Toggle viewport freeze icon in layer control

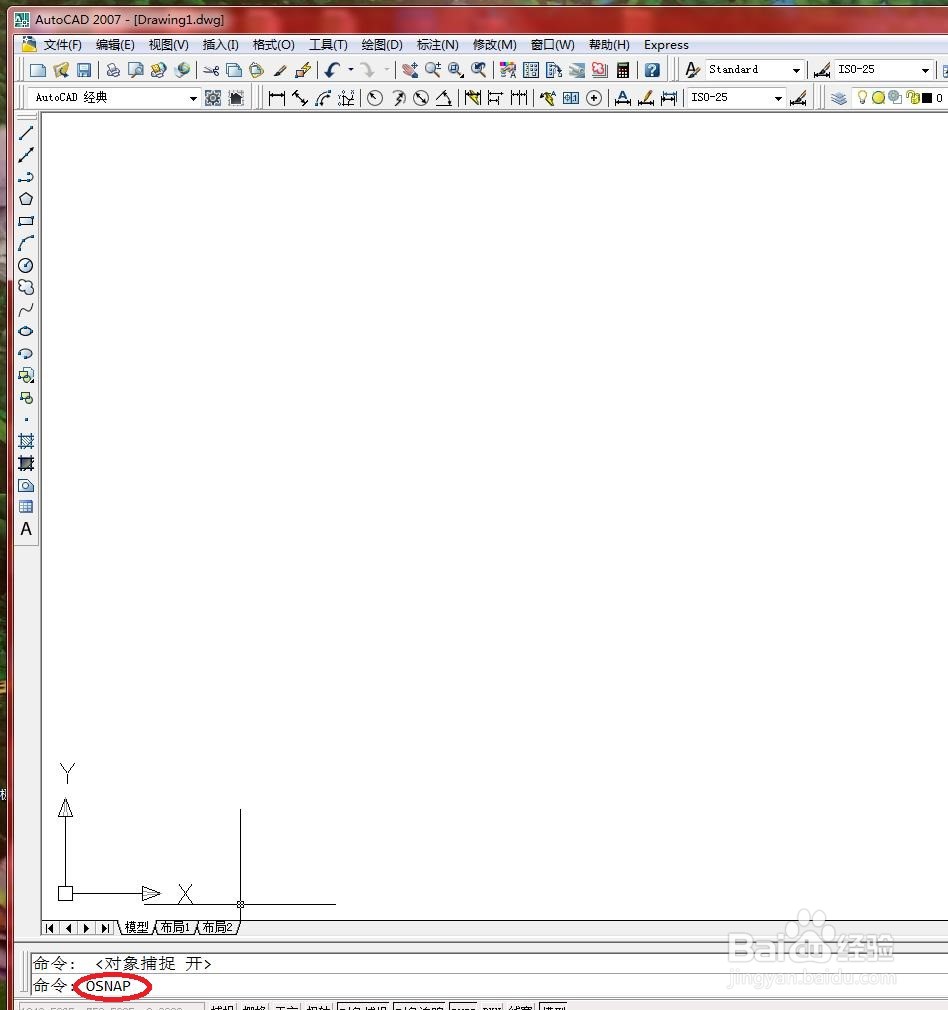pos(895,97)
